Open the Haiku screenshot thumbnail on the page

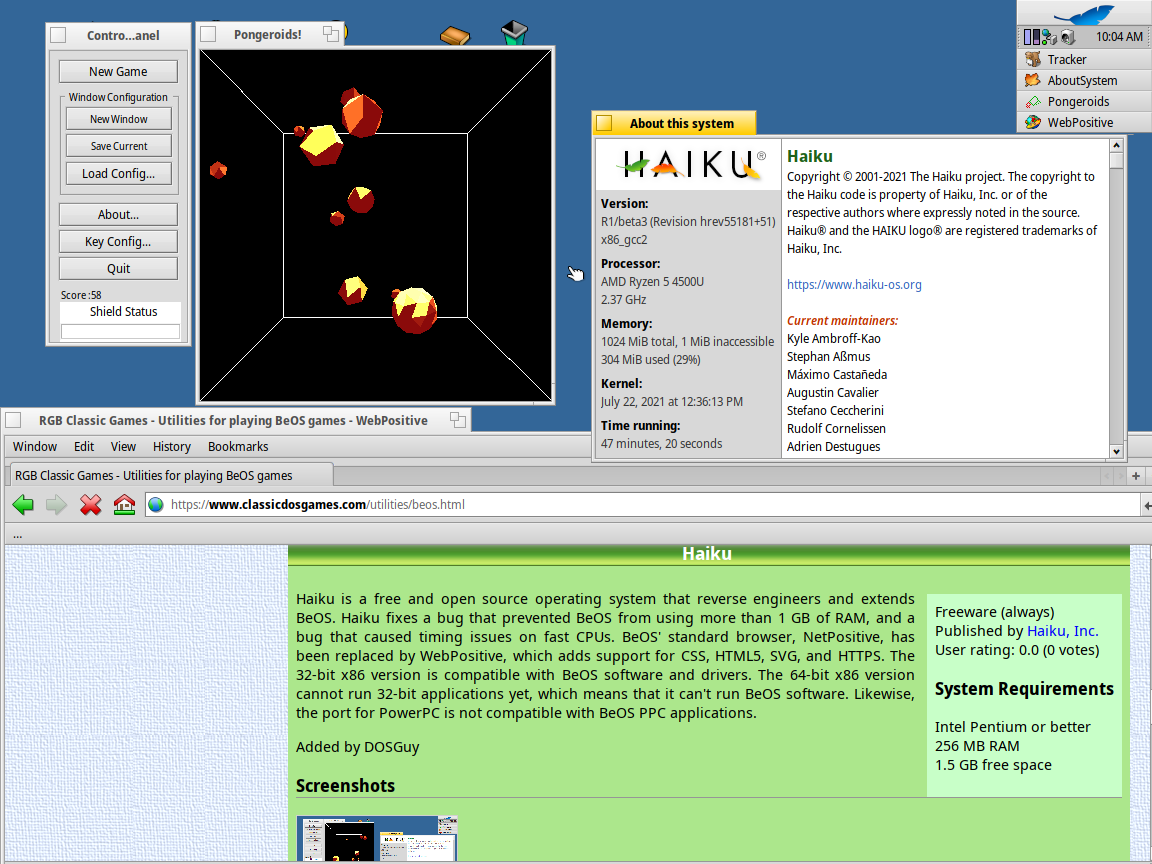(x=377, y=838)
